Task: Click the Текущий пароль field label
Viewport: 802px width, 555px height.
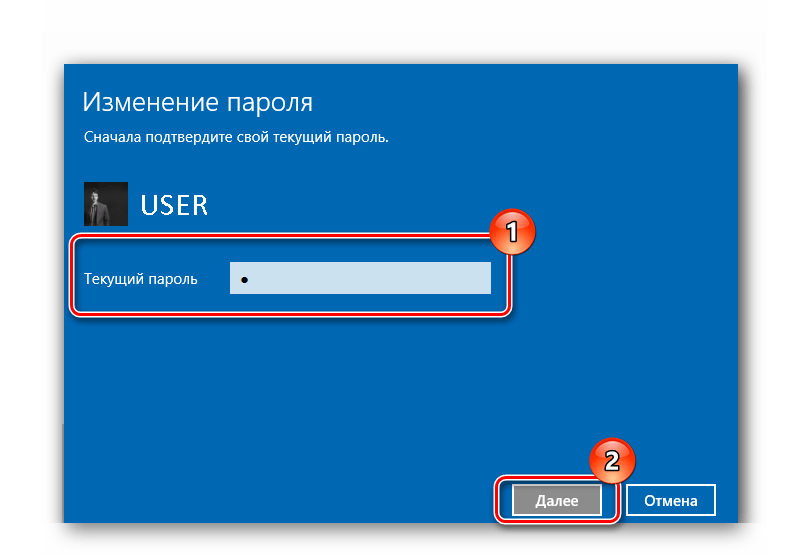Action: click(141, 279)
